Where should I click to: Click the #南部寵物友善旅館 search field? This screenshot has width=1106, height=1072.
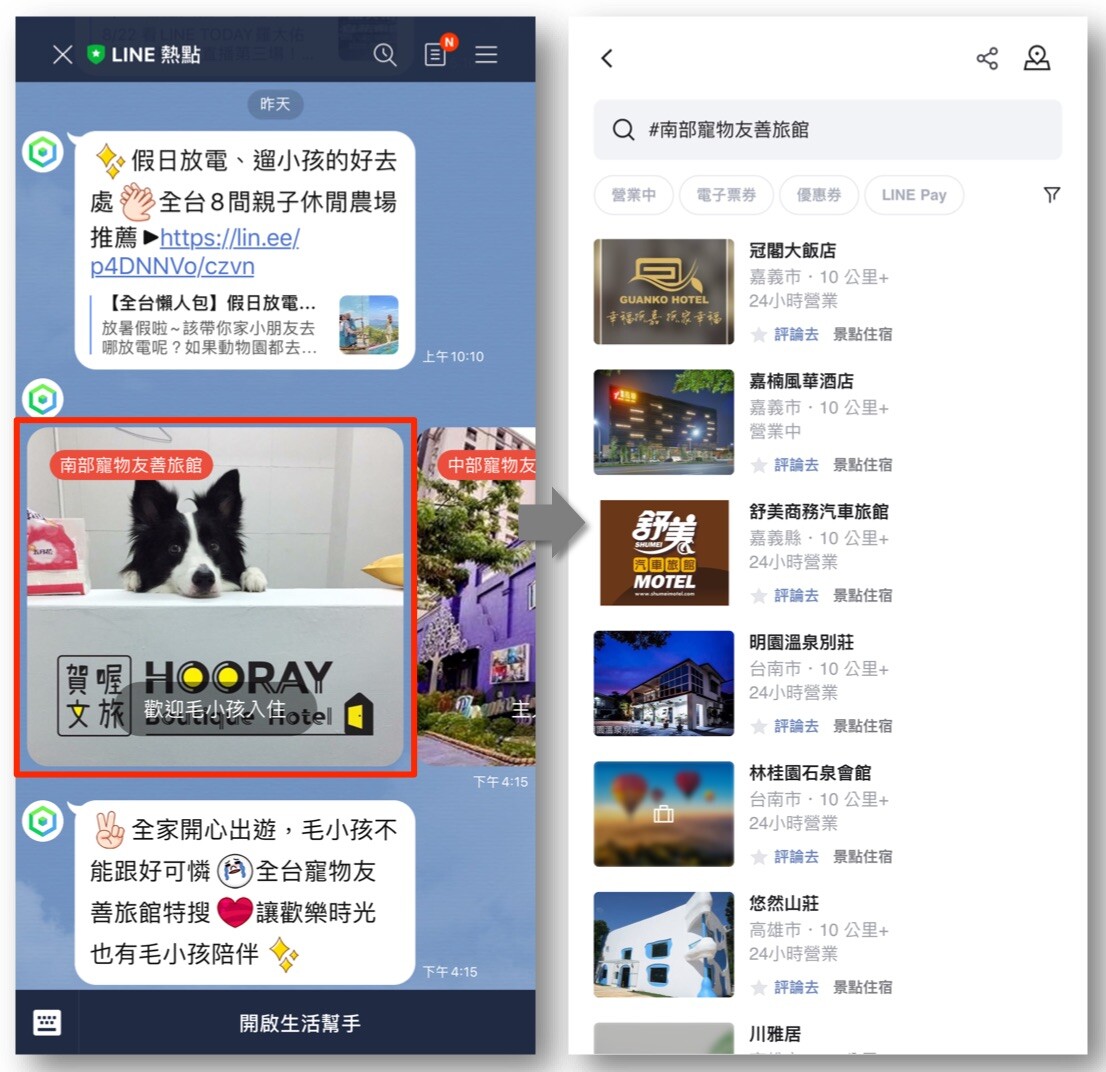pyautogui.click(x=827, y=130)
